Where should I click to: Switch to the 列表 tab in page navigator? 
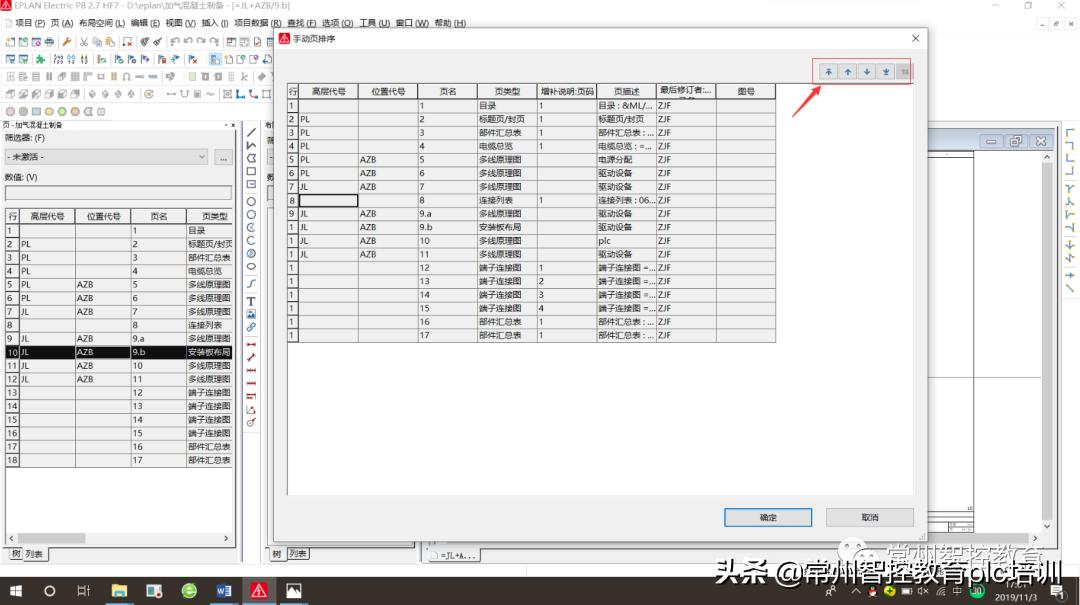click(34, 554)
